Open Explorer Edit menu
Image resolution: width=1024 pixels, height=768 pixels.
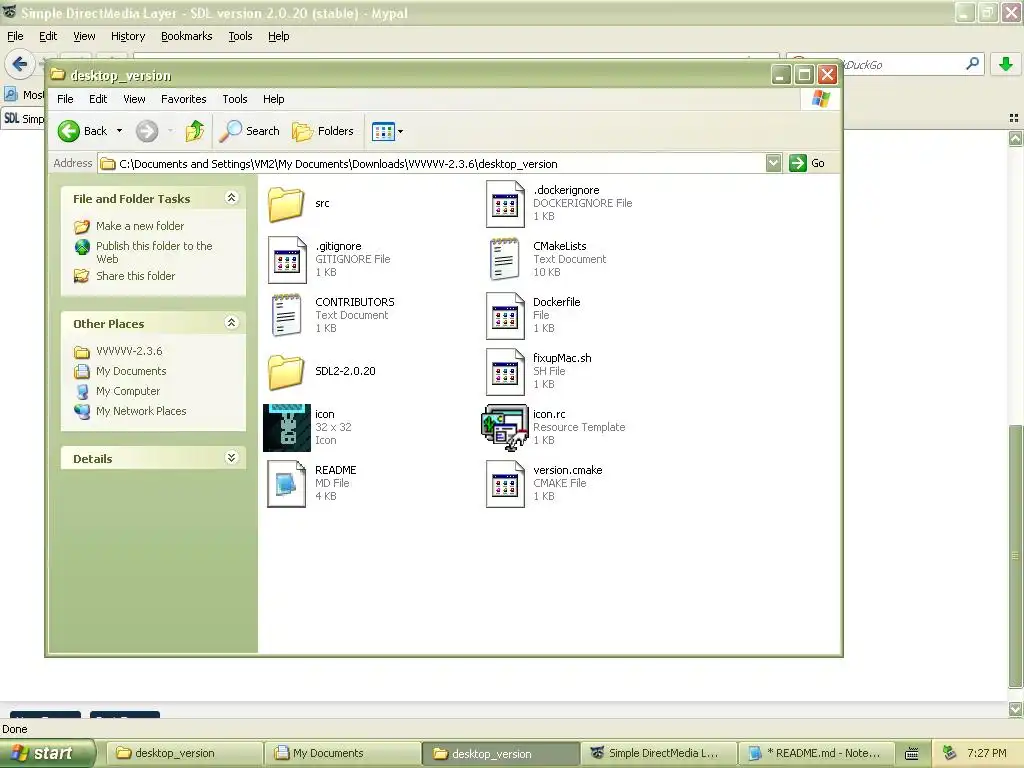[x=98, y=99]
